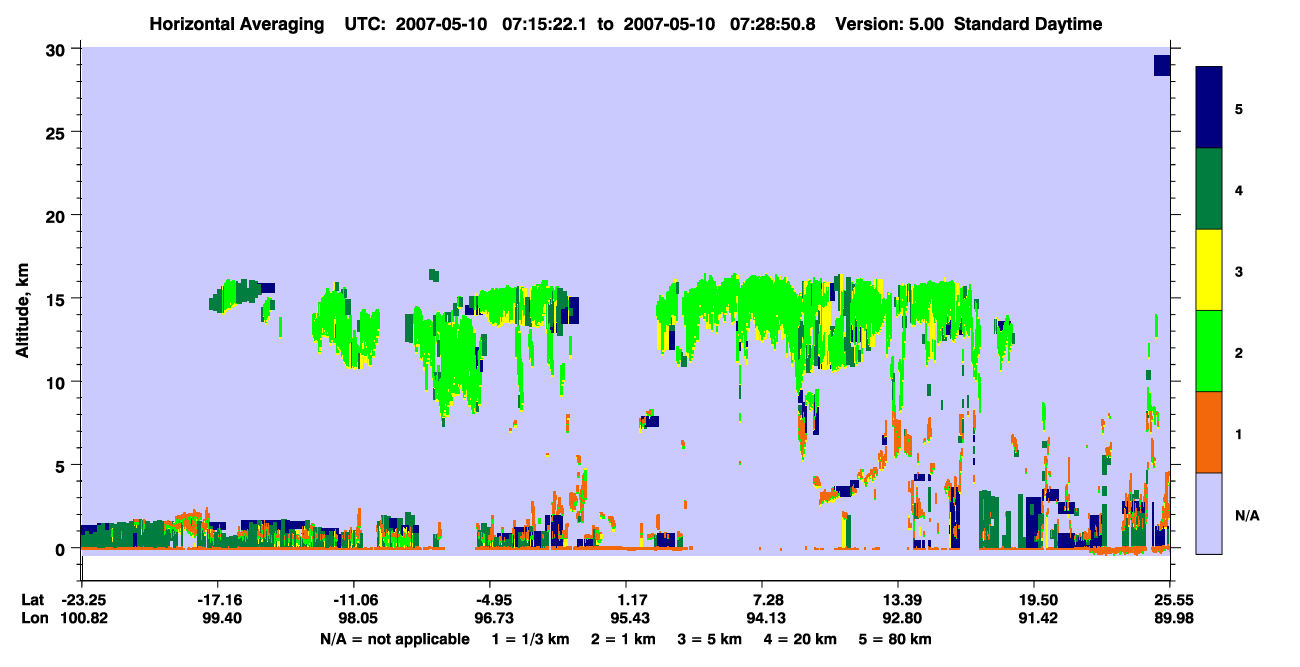Click the color bar label '5'
Viewport: 1300px width, 667px height.
(1239, 108)
